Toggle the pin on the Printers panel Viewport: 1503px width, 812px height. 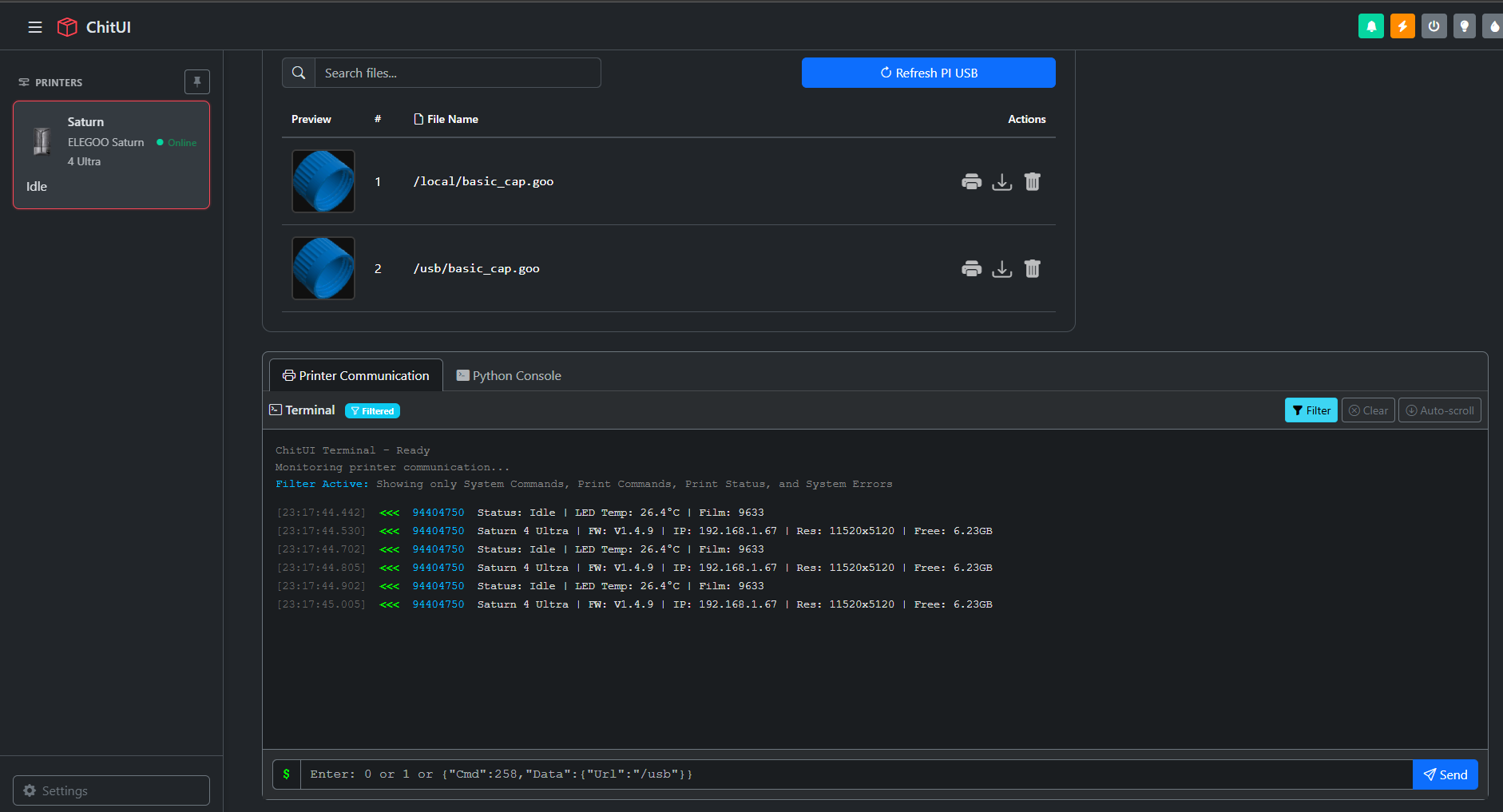tap(196, 81)
